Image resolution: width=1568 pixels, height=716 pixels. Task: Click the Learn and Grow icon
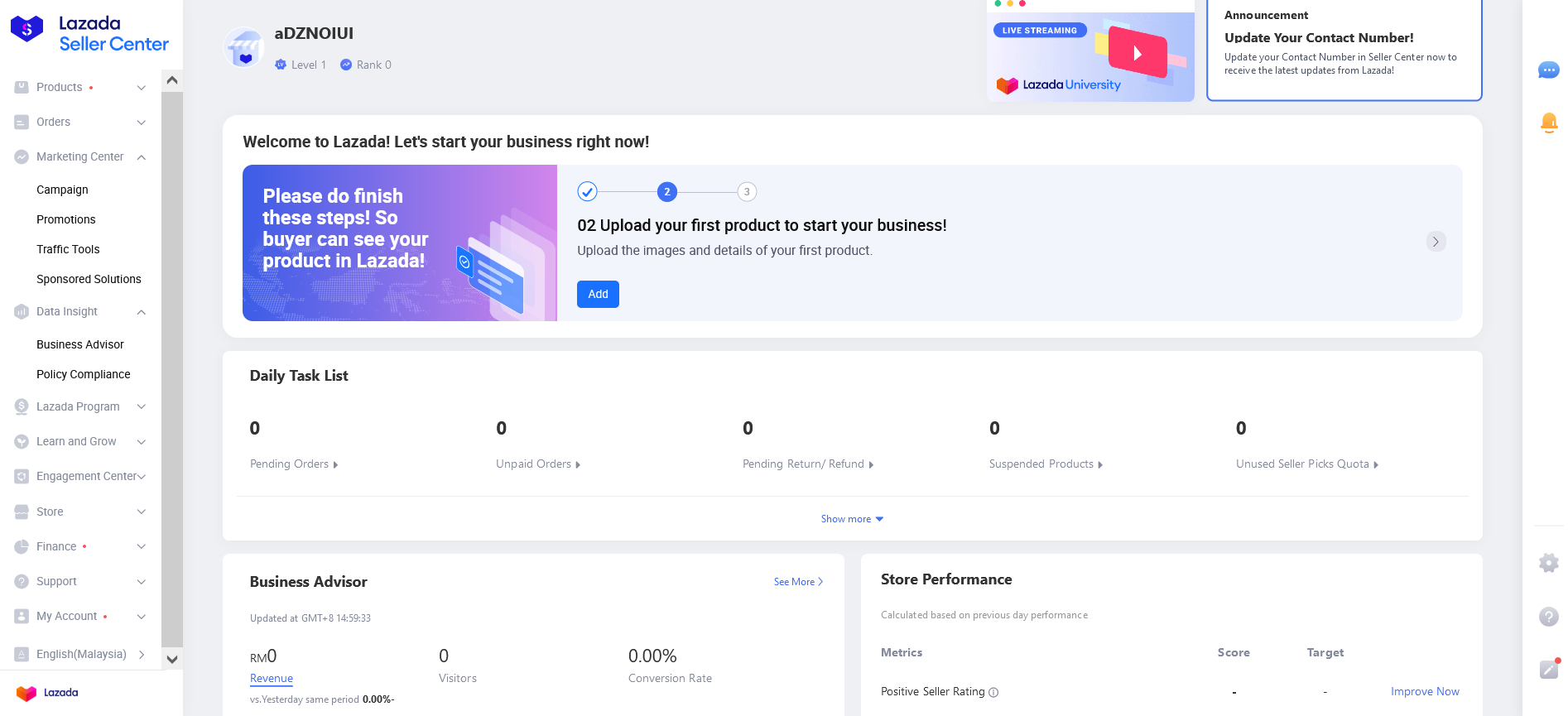[22, 441]
